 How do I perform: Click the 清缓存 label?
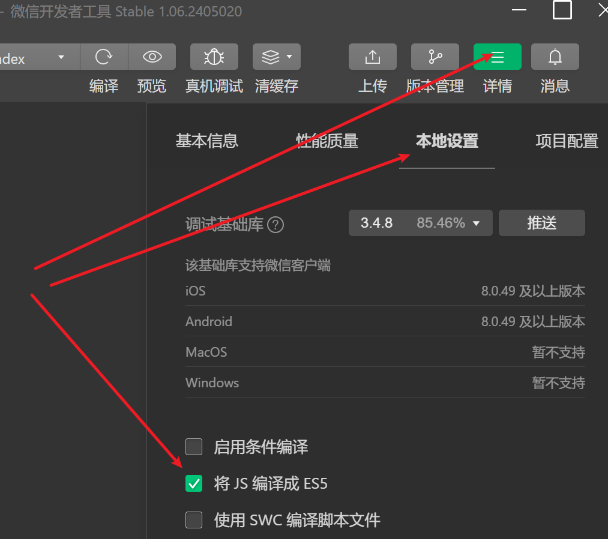tap(276, 86)
